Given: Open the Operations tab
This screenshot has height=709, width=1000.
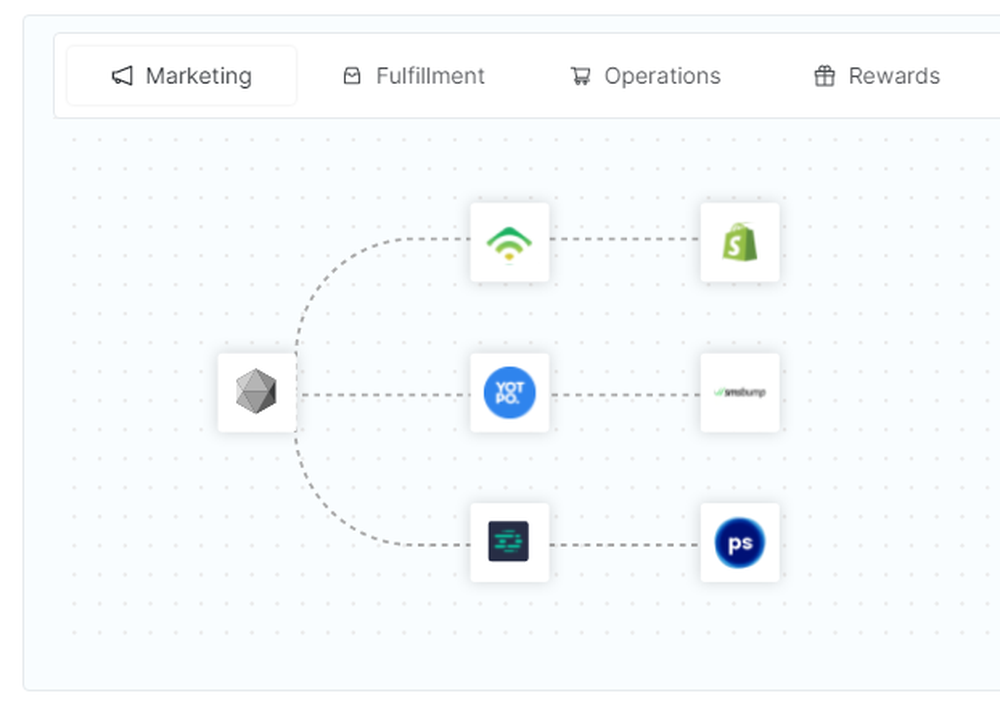Looking at the screenshot, I should [645, 76].
